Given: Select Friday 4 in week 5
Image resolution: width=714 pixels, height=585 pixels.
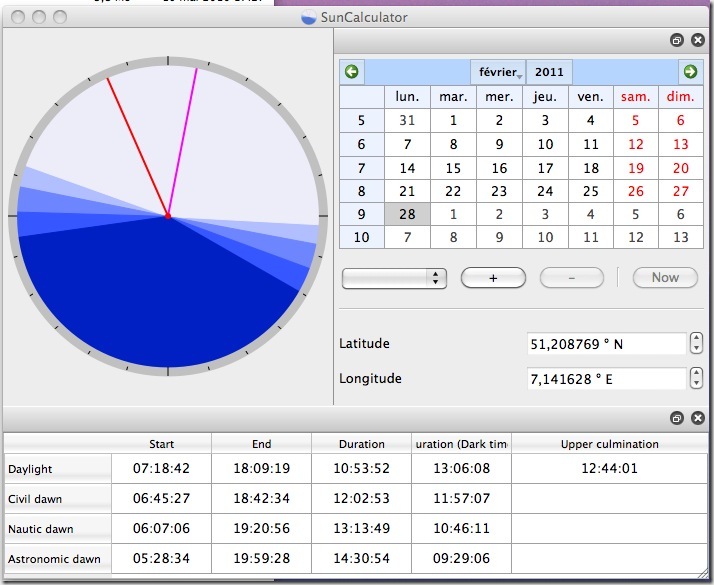Looking at the screenshot, I should (x=591, y=120).
